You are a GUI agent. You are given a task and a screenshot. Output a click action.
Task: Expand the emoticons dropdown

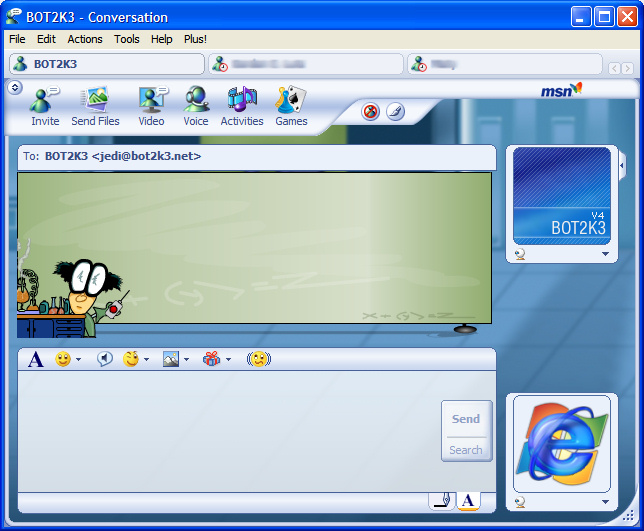(x=78, y=360)
